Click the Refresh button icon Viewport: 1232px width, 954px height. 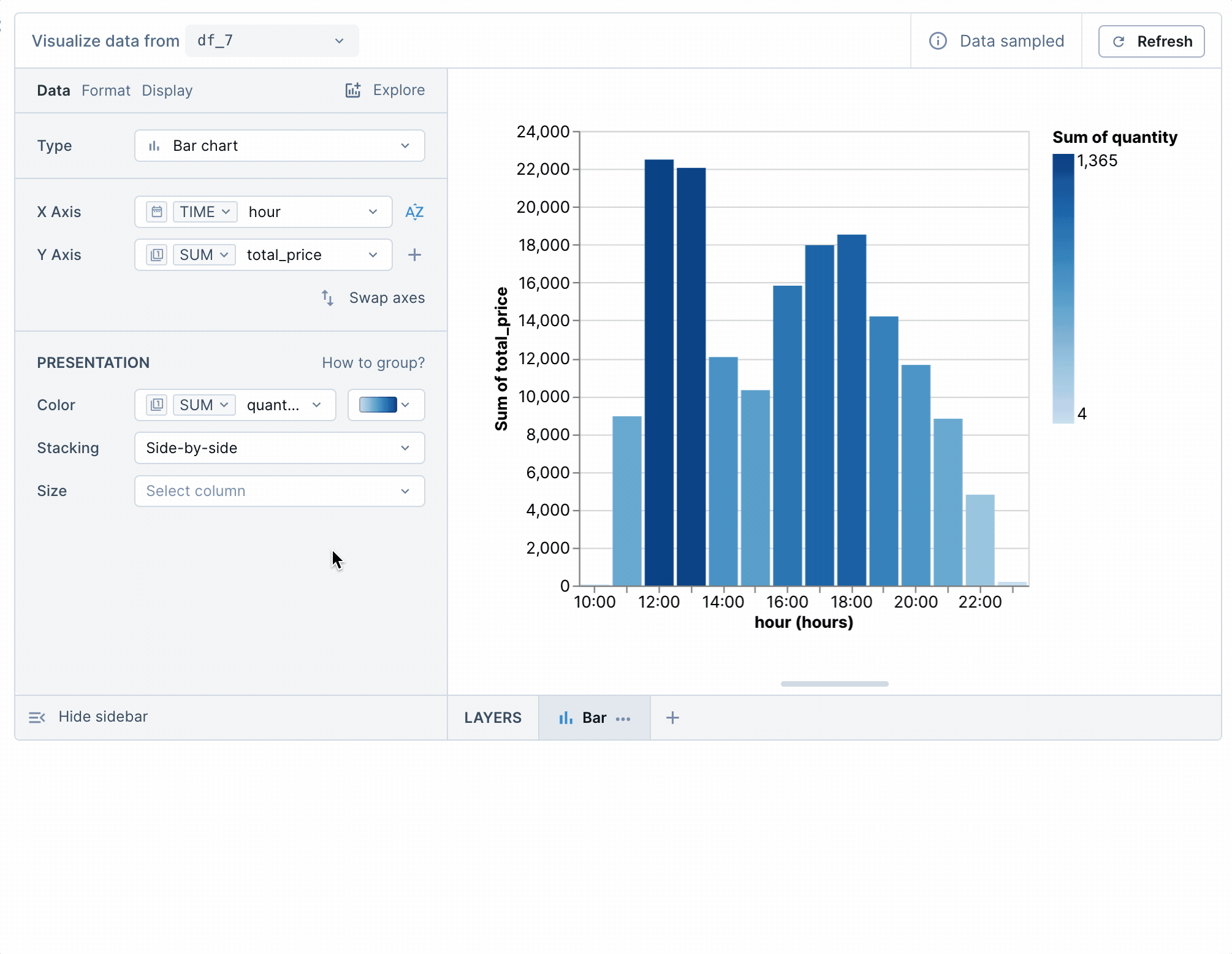click(1121, 41)
